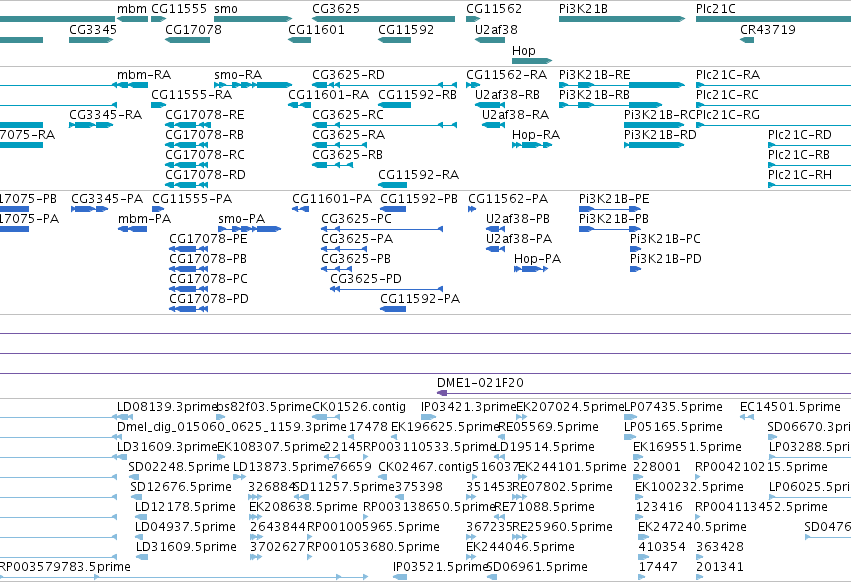Click the Plc21C gene label
Screen dimensions: 851x582
click(x=715, y=9)
